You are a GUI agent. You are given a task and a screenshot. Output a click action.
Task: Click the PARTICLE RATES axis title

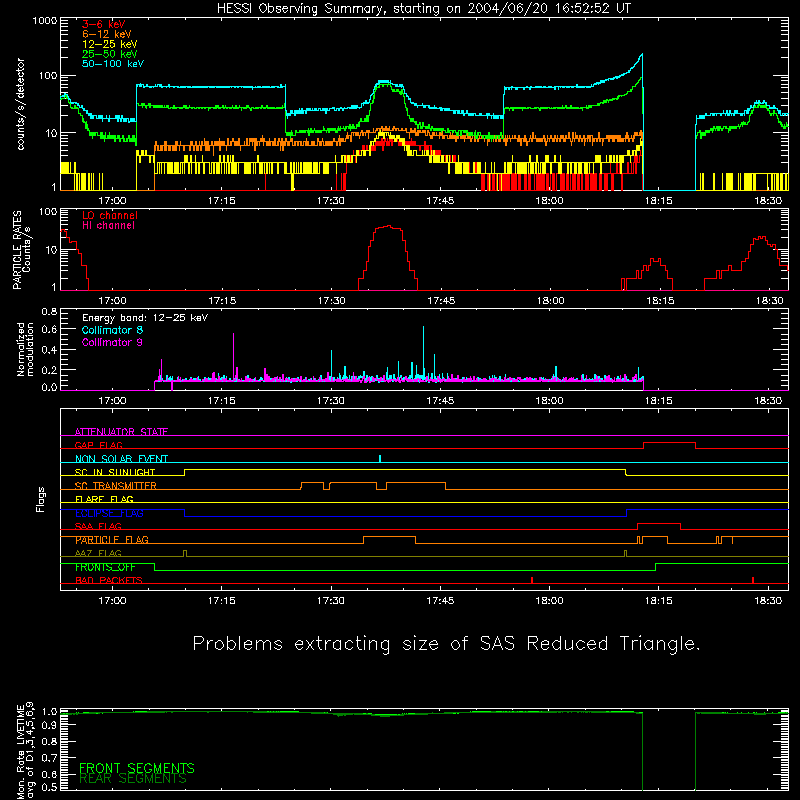17,249
